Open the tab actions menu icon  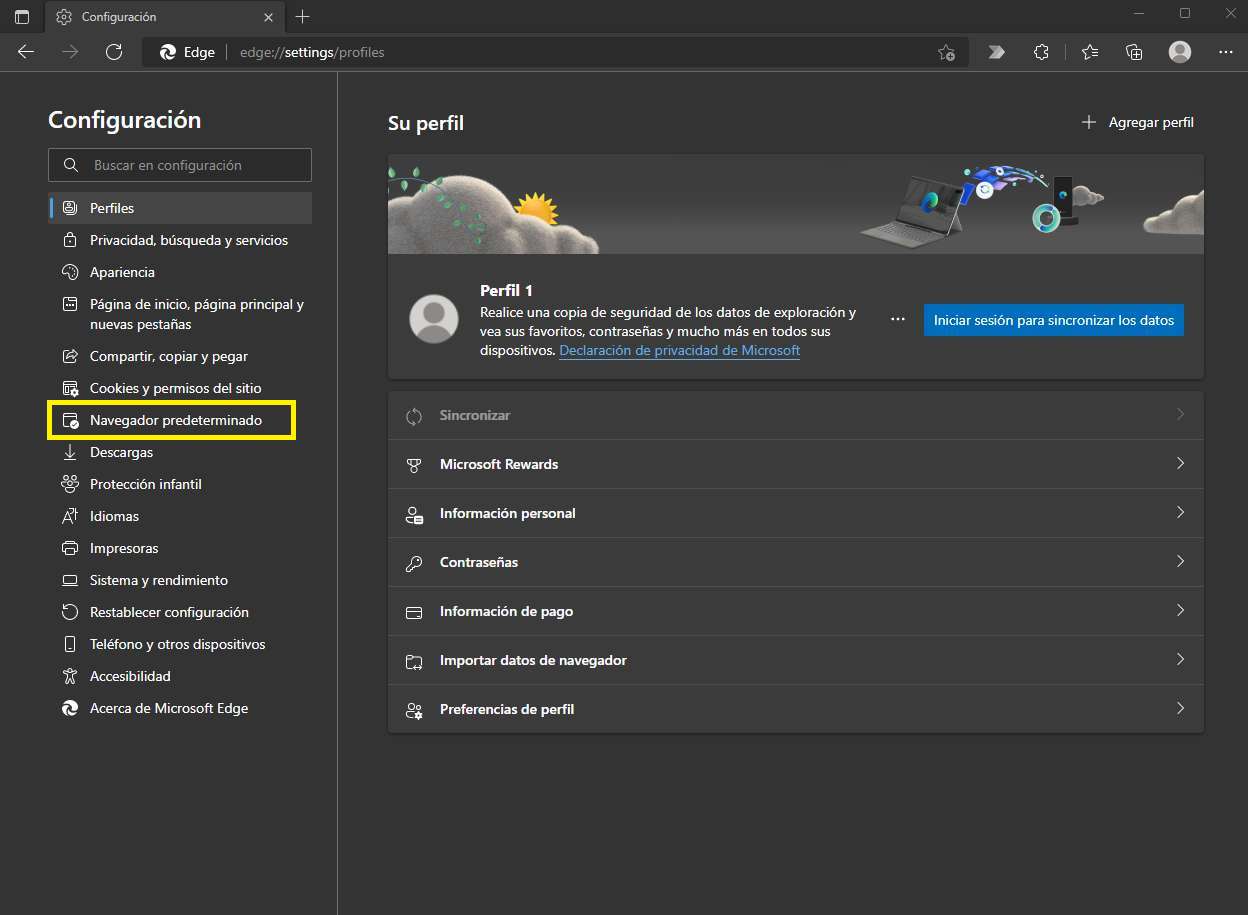click(x=22, y=17)
